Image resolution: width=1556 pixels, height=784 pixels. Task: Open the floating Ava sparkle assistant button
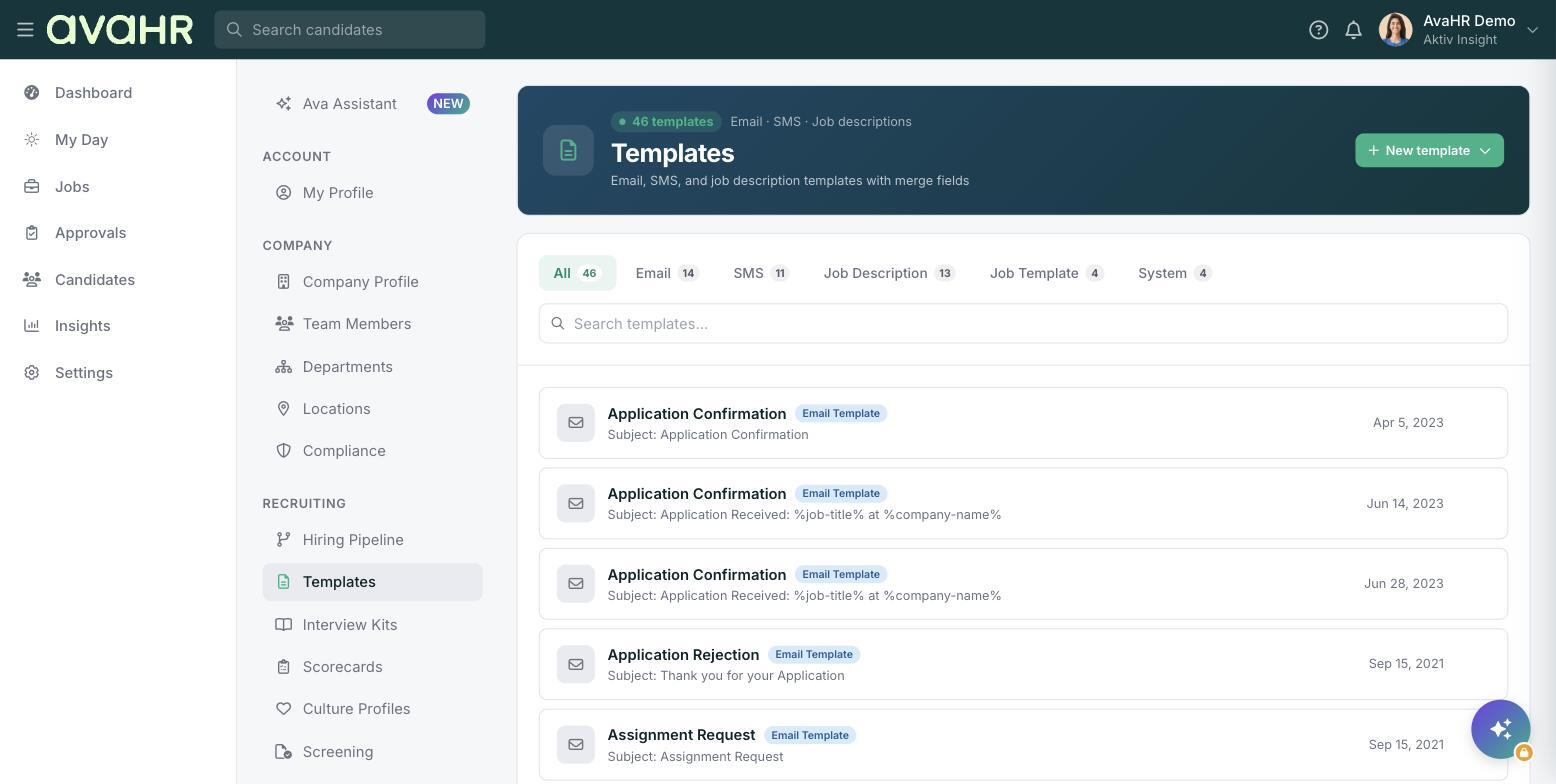coord(1500,729)
